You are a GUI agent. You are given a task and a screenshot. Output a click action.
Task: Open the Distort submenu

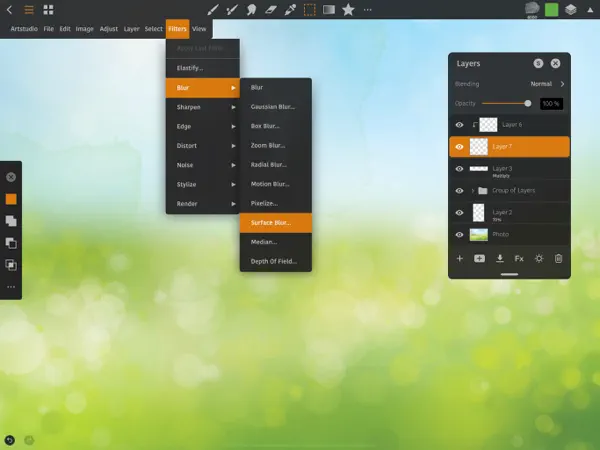[x=203, y=146]
